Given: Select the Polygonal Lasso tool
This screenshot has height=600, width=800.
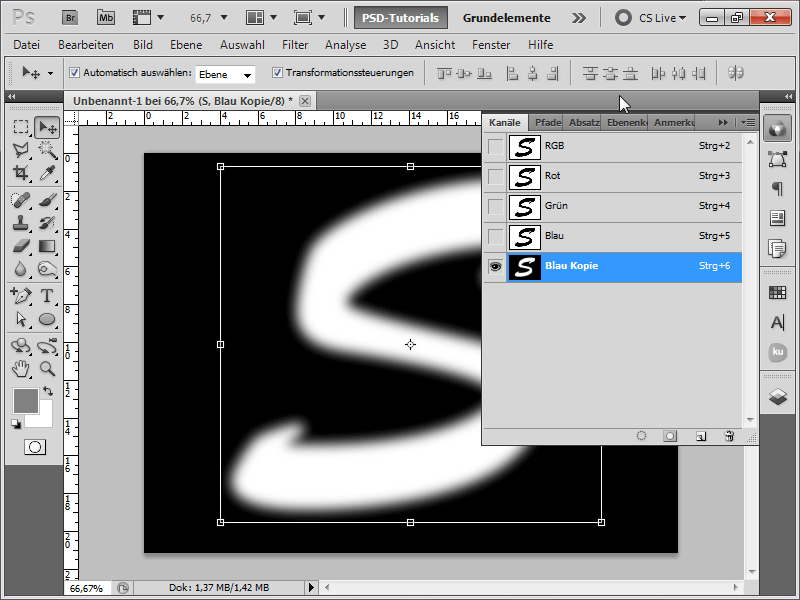Looking at the screenshot, I should (20, 150).
